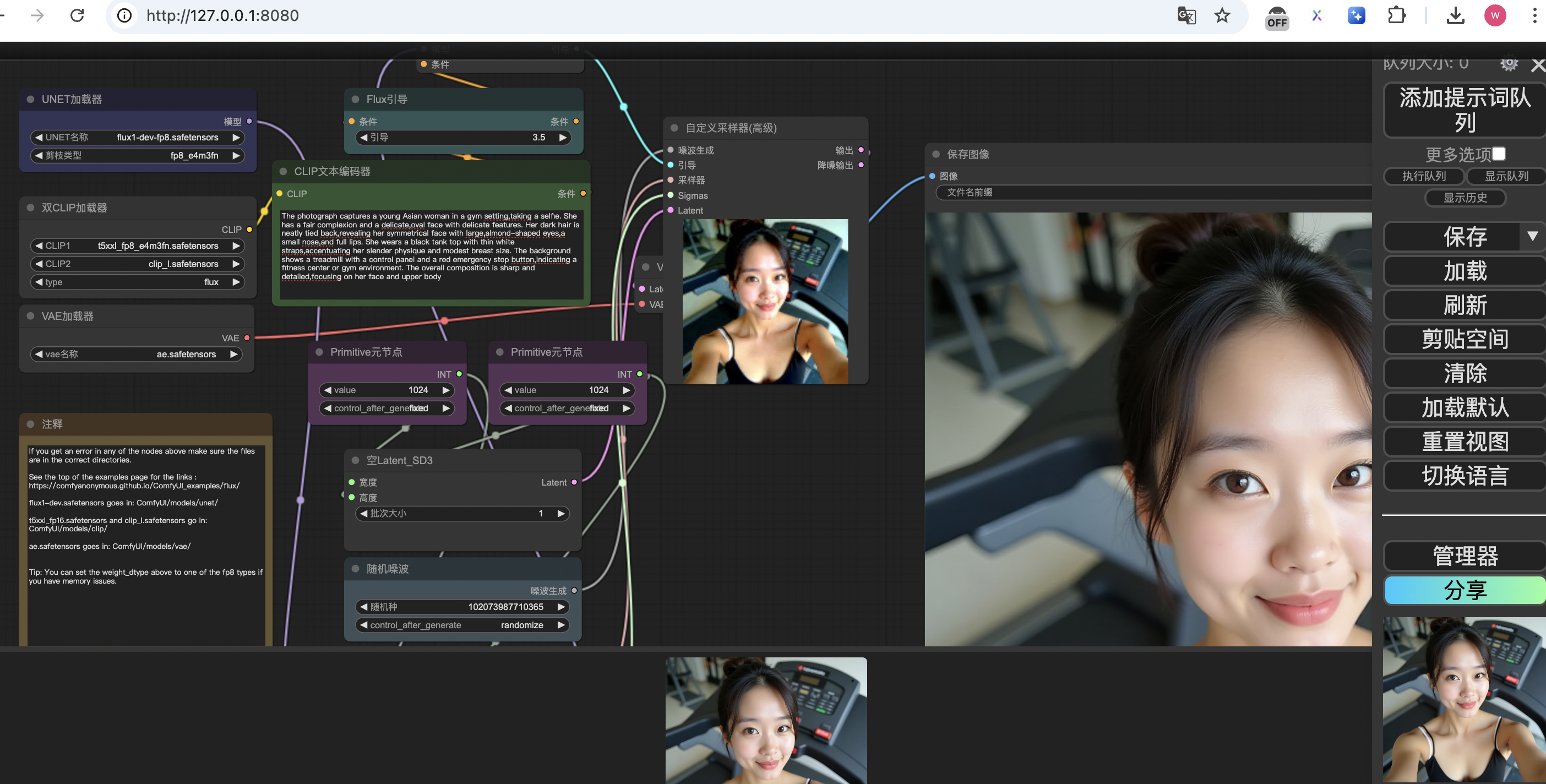This screenshot has height=784, width=1546.
Task: Click the 刷新 button
Action: tap(1465, 305)
